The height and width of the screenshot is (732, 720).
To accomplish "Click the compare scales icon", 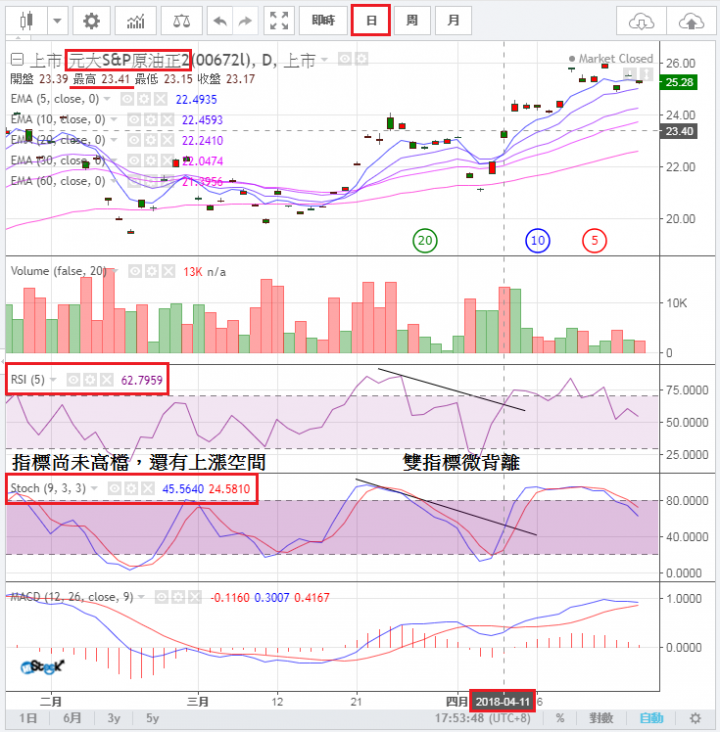I will (181, 21).
